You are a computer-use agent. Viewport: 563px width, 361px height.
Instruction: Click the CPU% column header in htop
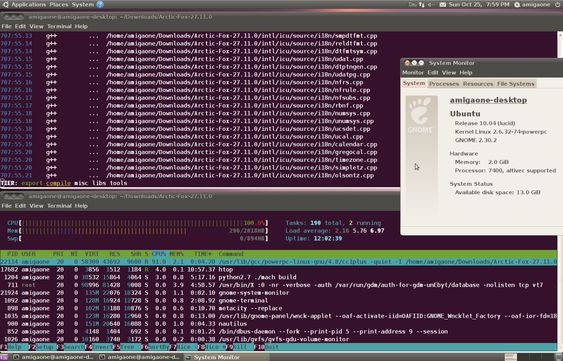coord(160,254)
